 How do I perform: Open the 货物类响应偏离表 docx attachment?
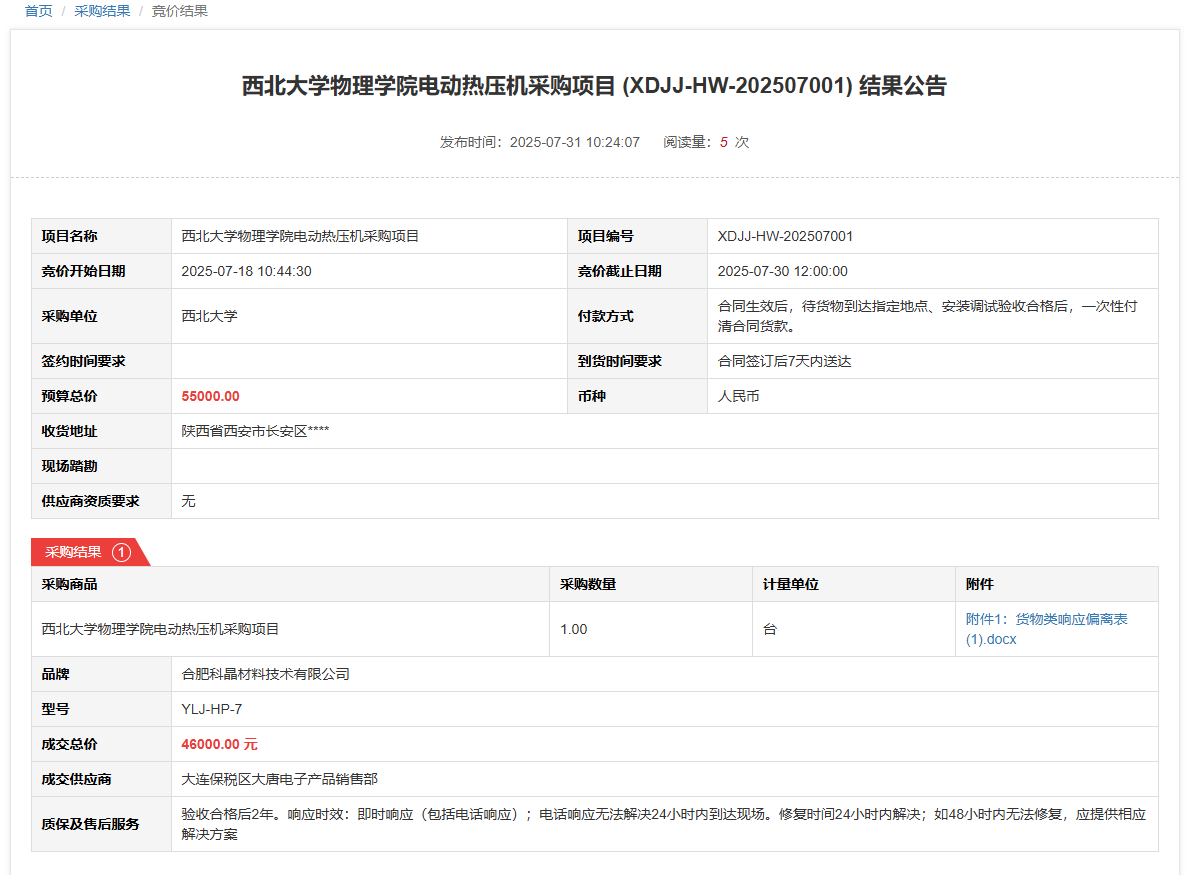tap(1045, 629)
